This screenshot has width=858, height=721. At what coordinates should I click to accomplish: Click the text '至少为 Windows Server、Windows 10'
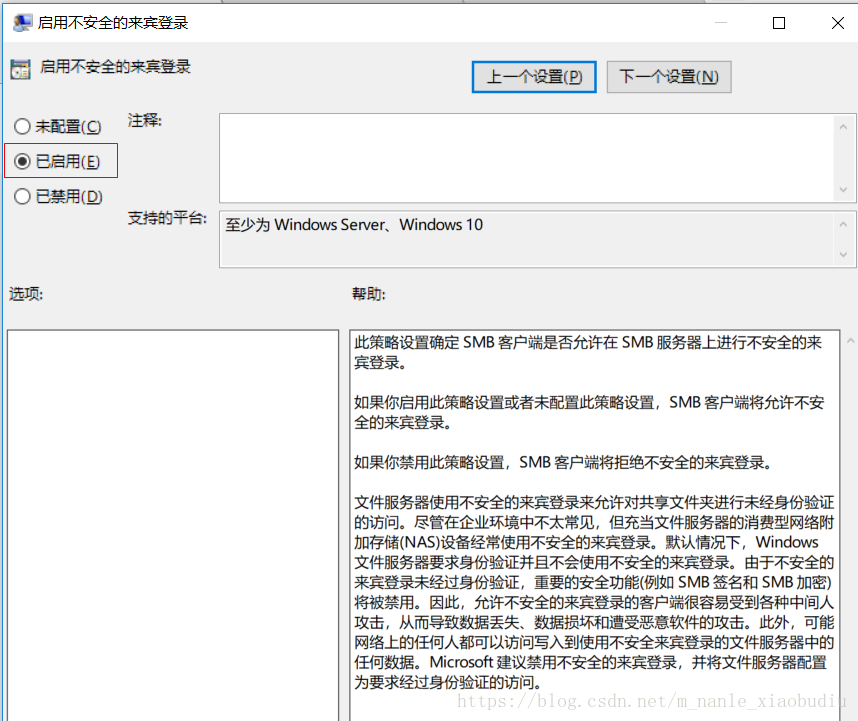(354, 225)
